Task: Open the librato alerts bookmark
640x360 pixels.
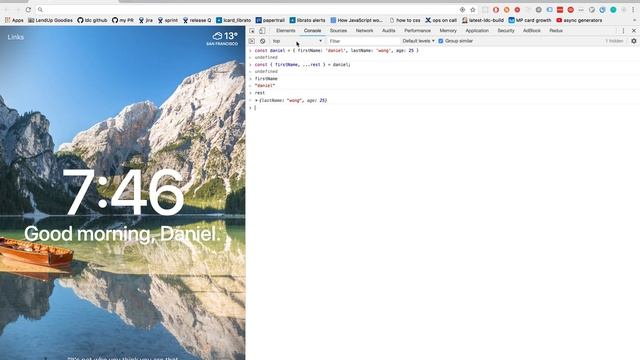Action: click(308, 20)
